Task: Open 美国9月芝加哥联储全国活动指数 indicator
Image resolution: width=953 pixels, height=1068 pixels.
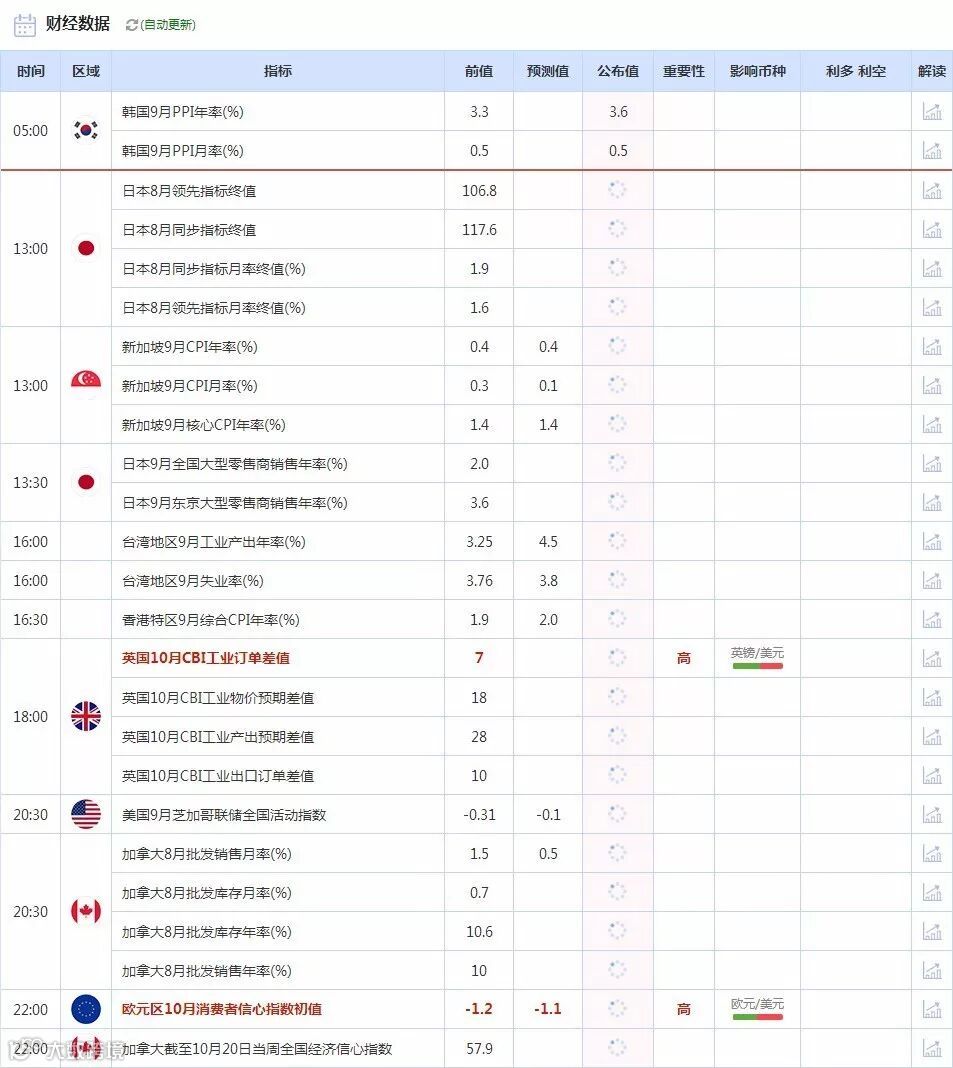Action: tap(224, 815)
